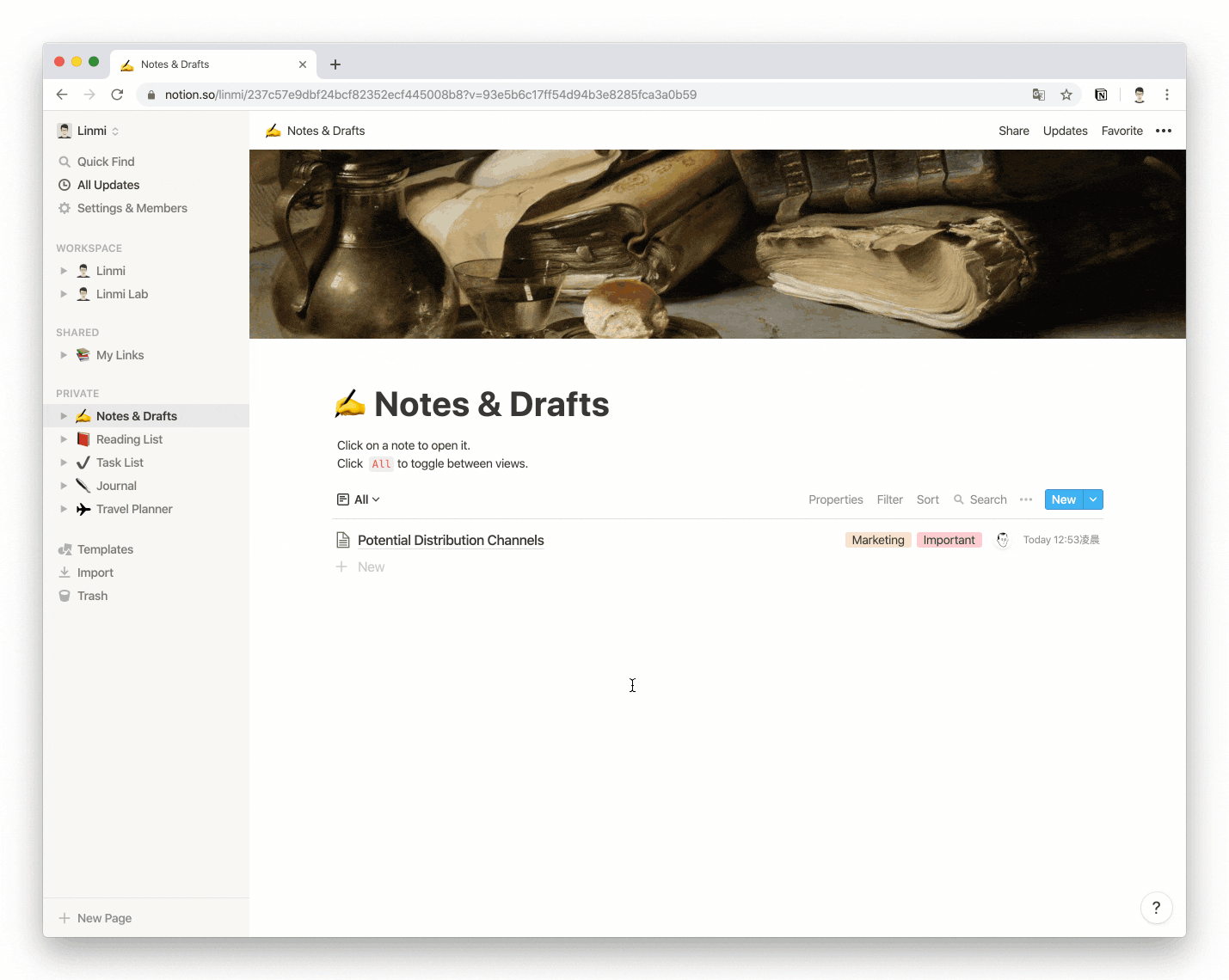
Task: Click the document icon of Potential Distribution Channels
Action: click(x=343, y=540)
